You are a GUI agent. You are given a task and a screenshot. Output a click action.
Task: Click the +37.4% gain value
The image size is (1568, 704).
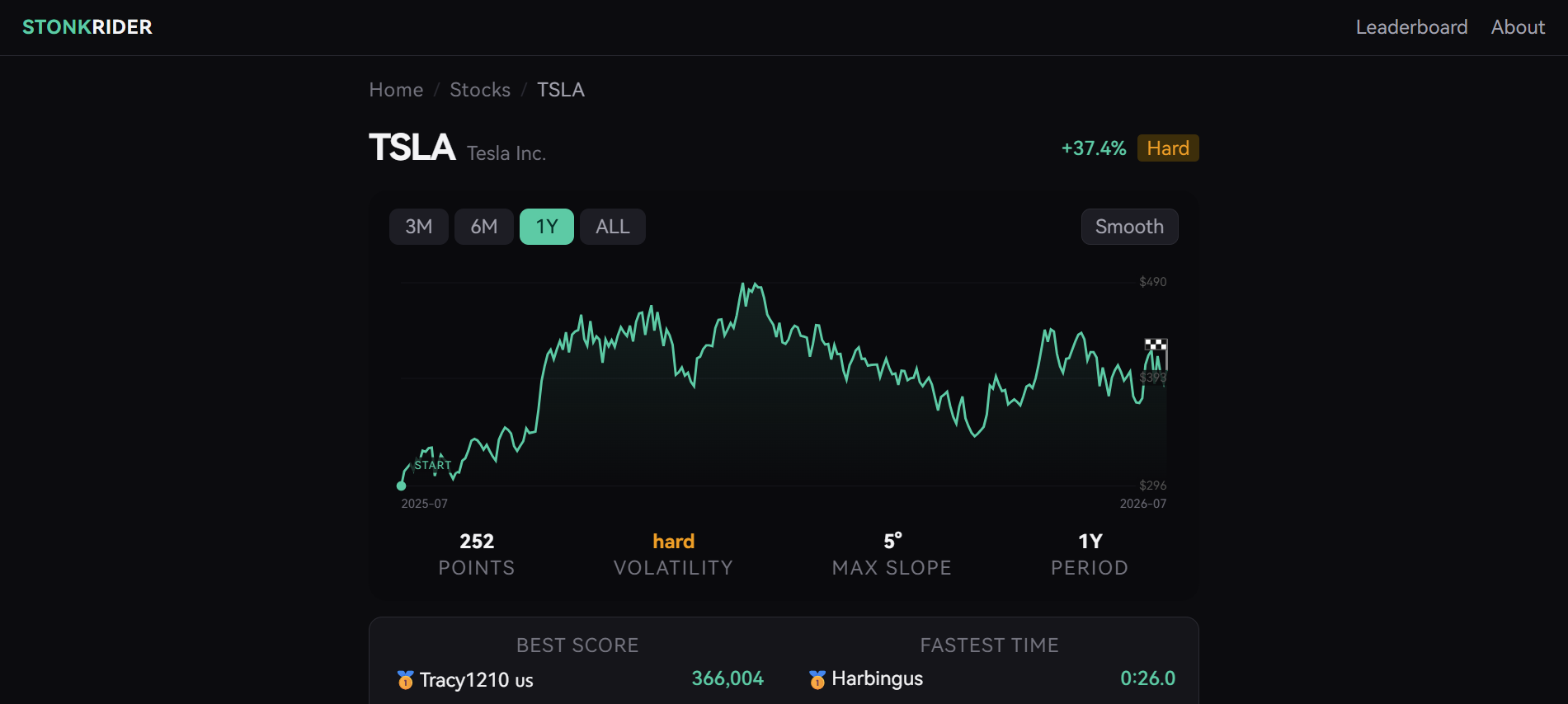coord(1094,148)
